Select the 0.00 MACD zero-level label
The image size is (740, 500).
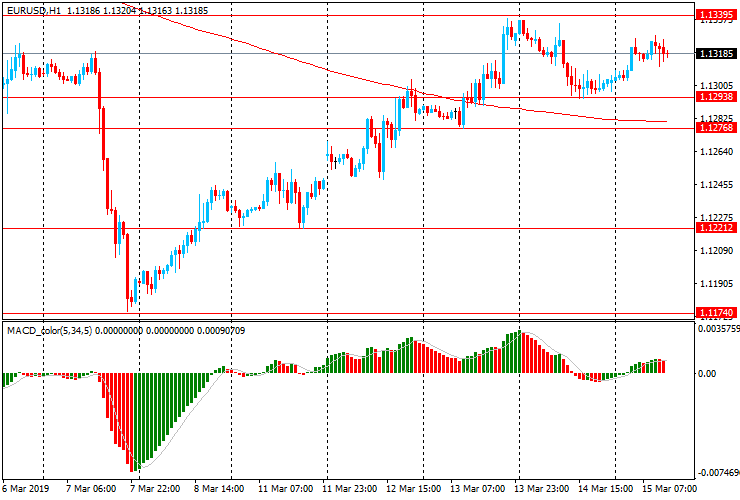[706, 374]
